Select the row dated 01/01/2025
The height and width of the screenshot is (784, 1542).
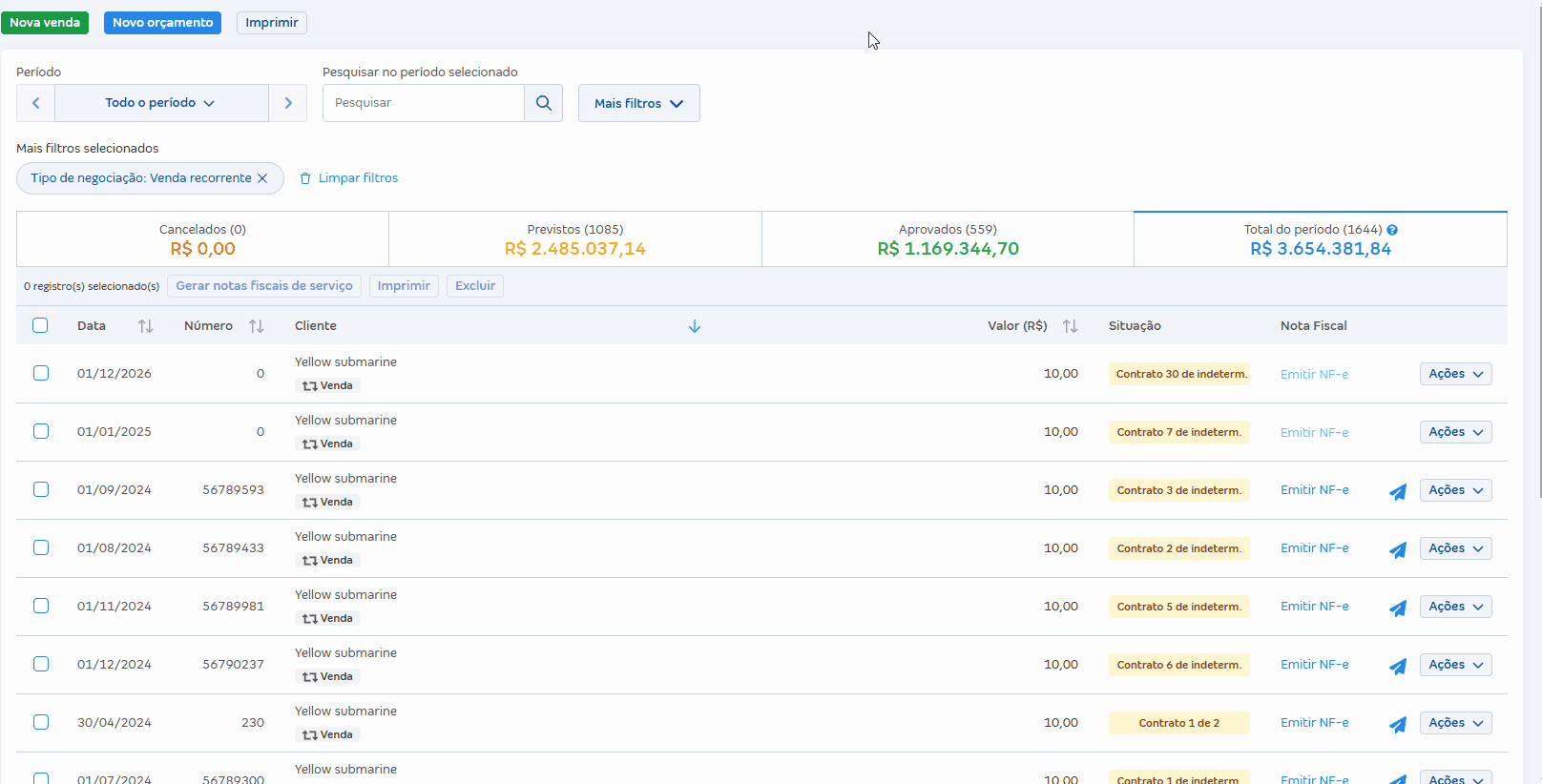(x=41, y=431)
